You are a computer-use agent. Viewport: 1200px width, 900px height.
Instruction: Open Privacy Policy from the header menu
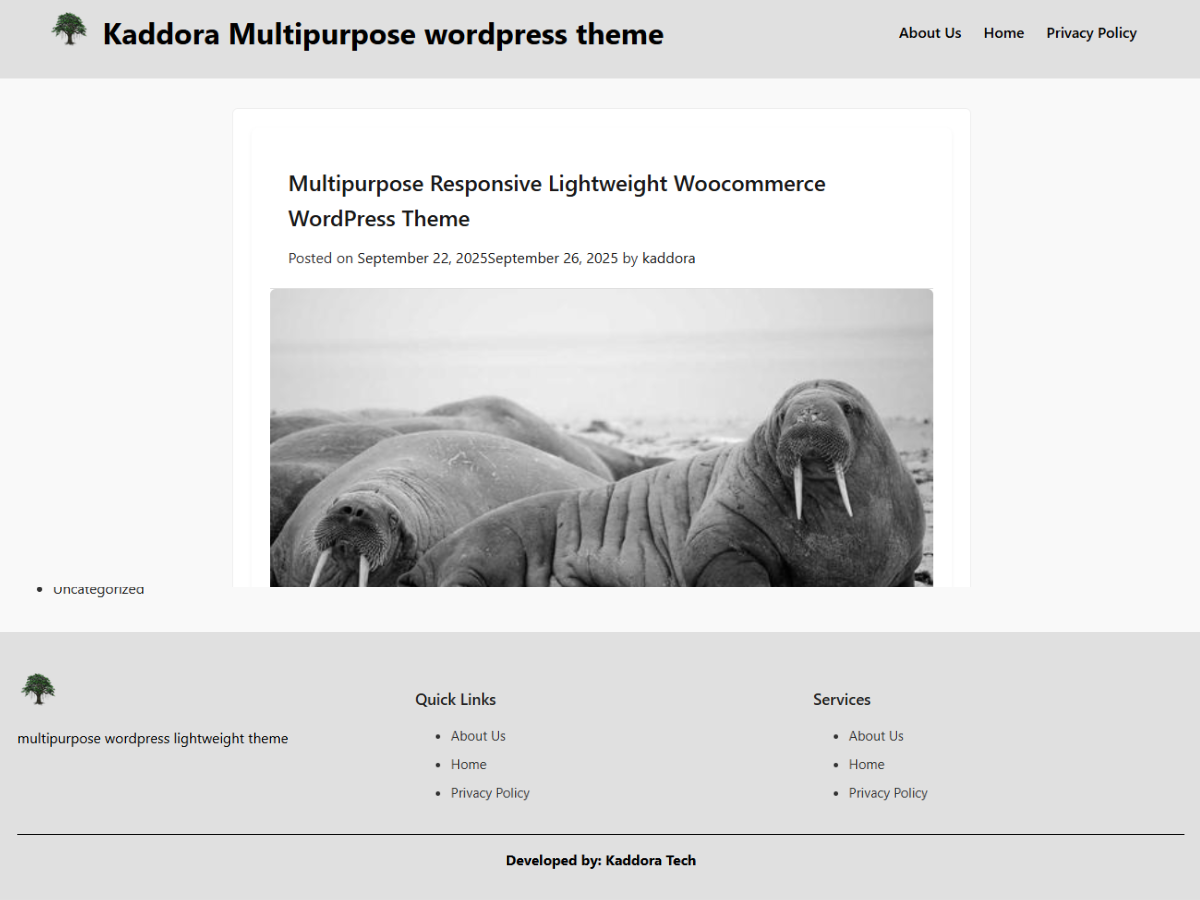point(1091,32)
